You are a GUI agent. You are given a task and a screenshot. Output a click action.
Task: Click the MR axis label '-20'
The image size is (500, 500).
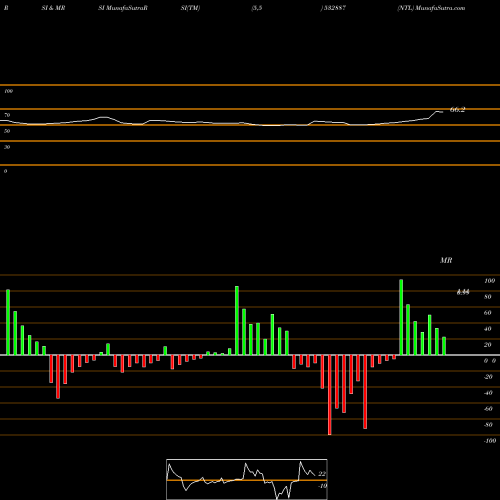[x=488, y=377]
